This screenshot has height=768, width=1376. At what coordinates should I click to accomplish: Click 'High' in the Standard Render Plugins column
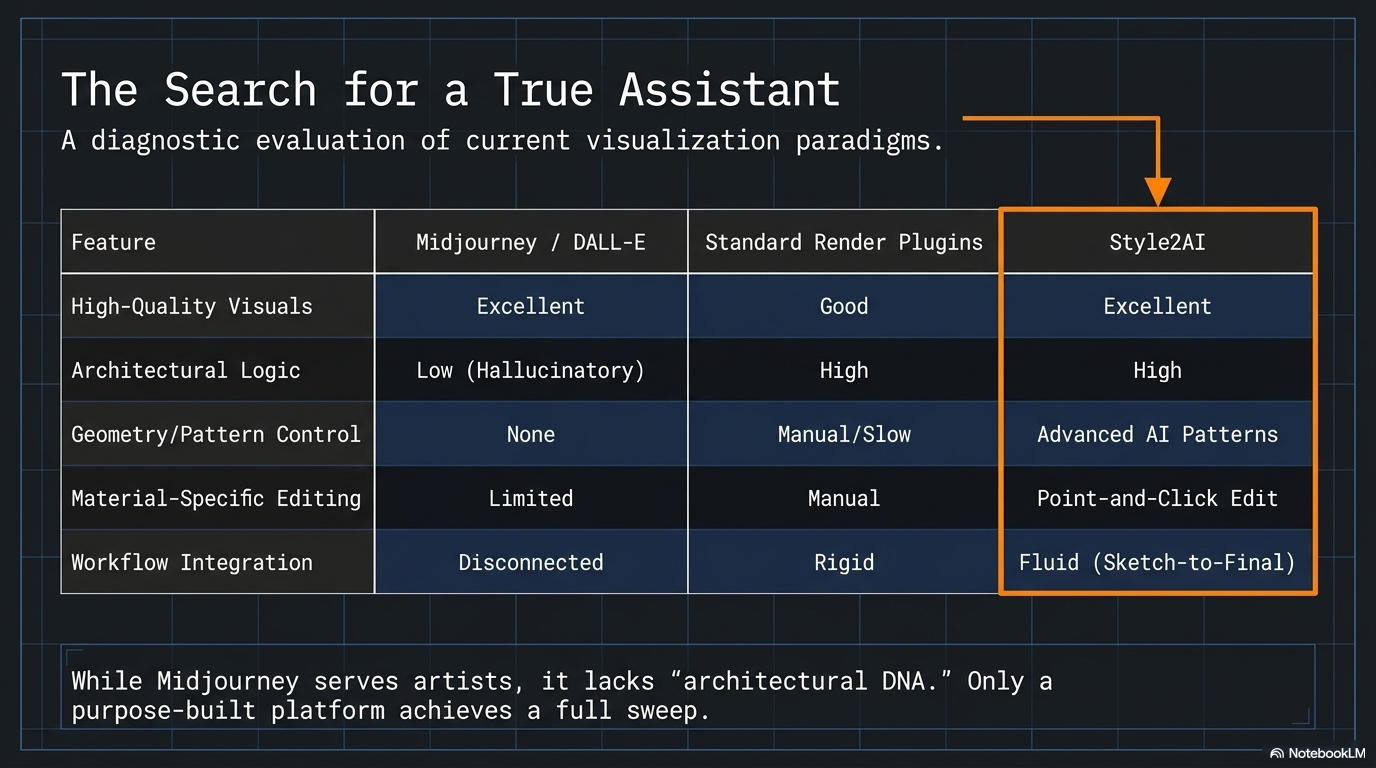(844, 370)
